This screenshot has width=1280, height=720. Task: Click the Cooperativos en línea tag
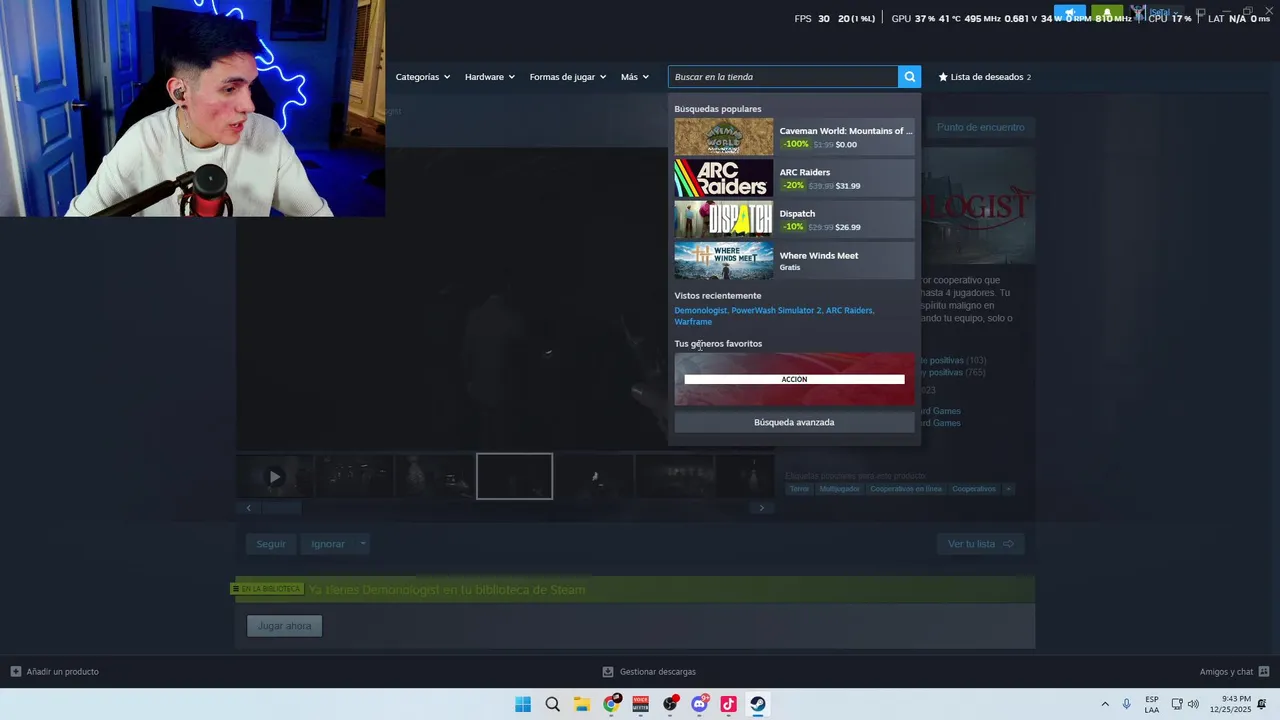point(905,489)
